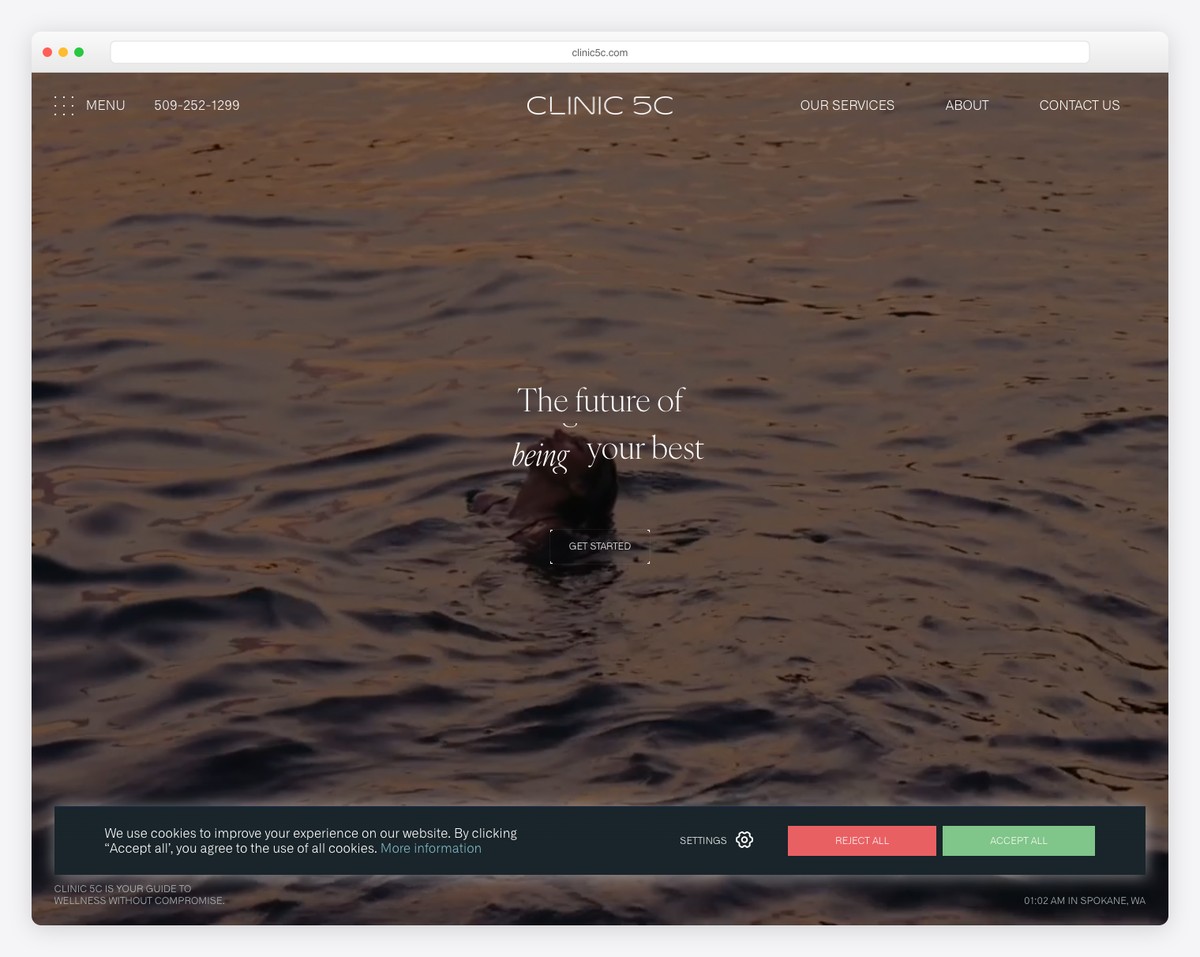Reject all cookies

(861, 840)
